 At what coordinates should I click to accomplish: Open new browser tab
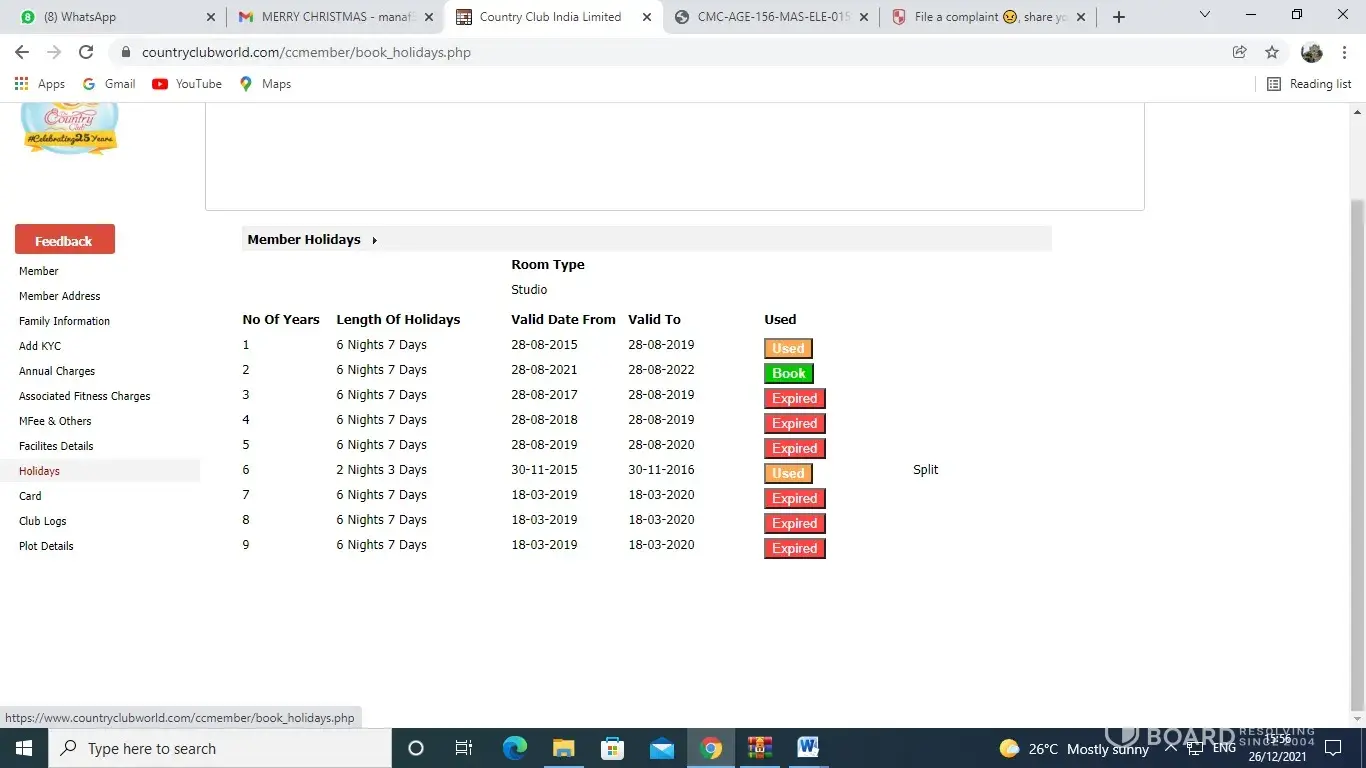coord(1119,17)
